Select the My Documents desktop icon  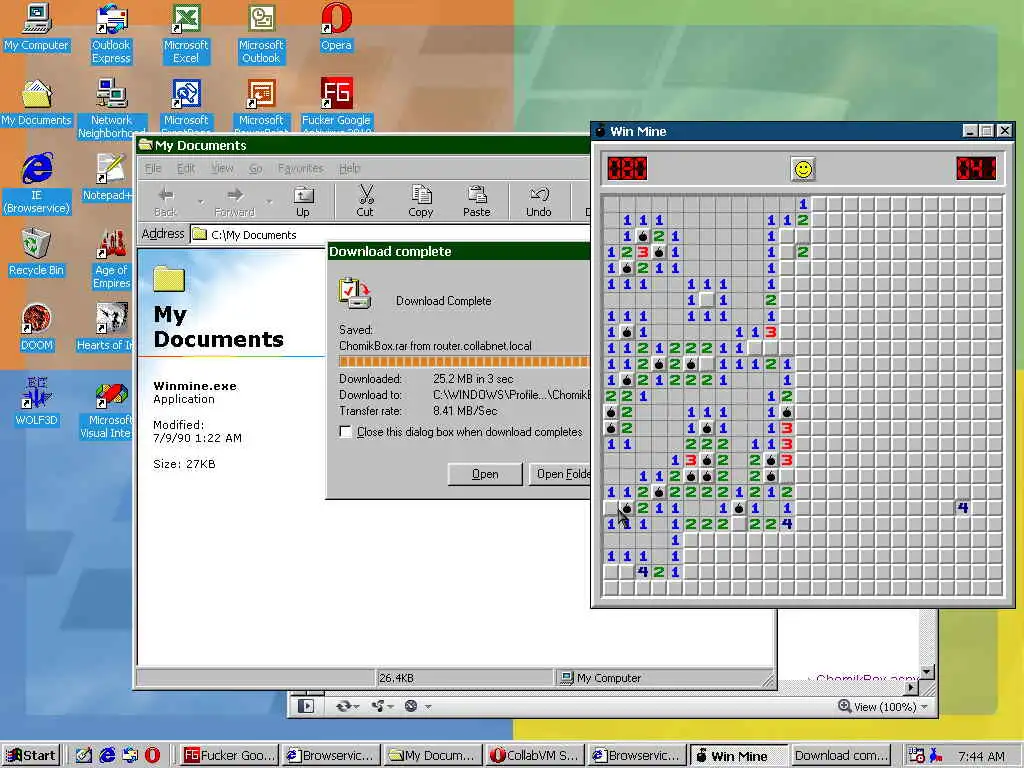[36, 103]
